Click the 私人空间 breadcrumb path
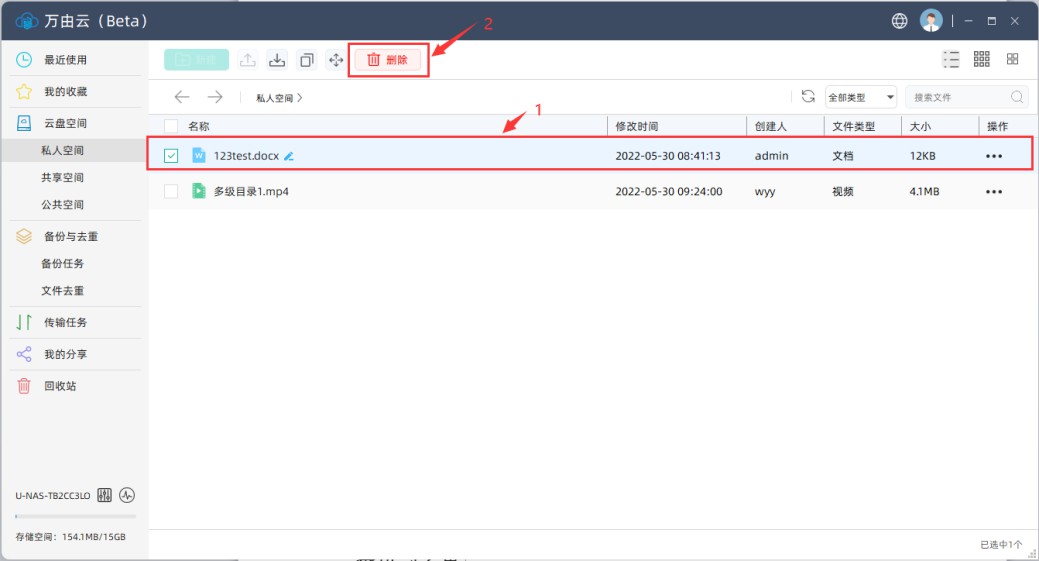This screenshot has height=561, width=1039. pos(275,98)
